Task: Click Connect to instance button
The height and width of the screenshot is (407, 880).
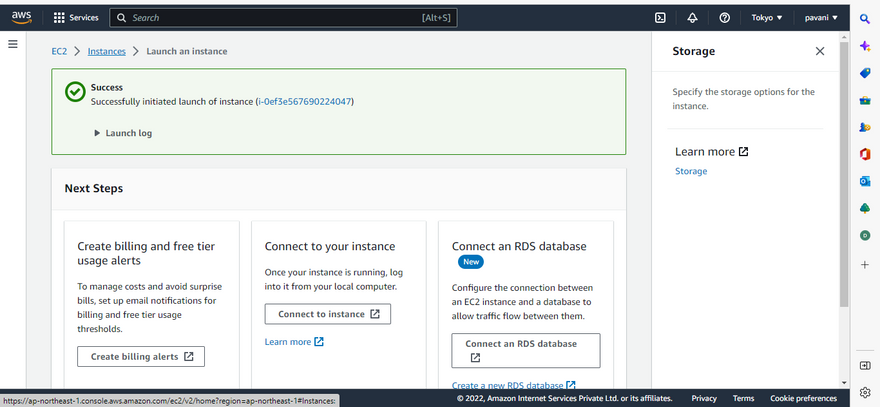Action: tap(327, 314)
